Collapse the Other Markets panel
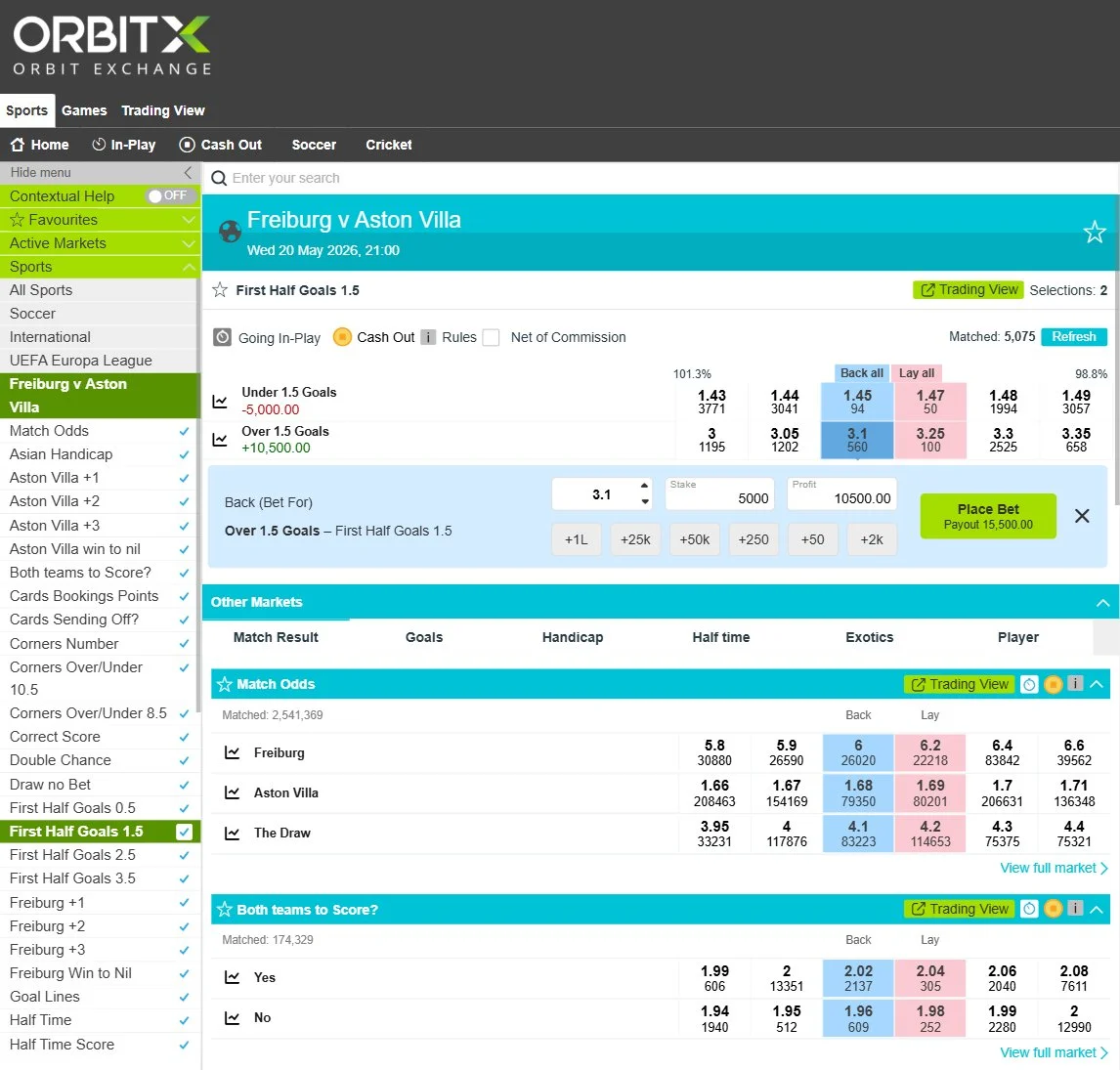1120x1070 pixels. click(1102, 602)
